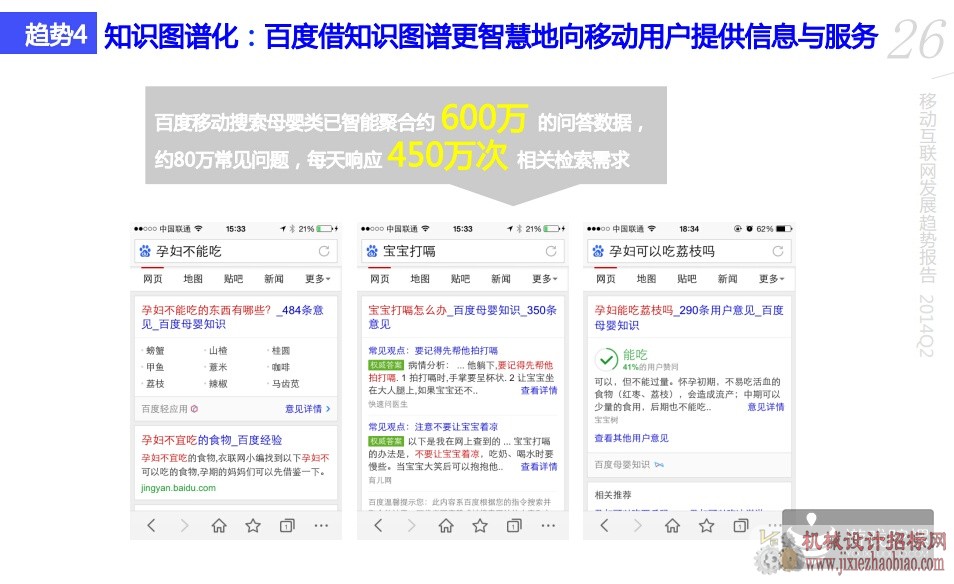
Task: Expand 更多 dropdown in the 孕妇不能吃 phone
Action: pos(318,279)
